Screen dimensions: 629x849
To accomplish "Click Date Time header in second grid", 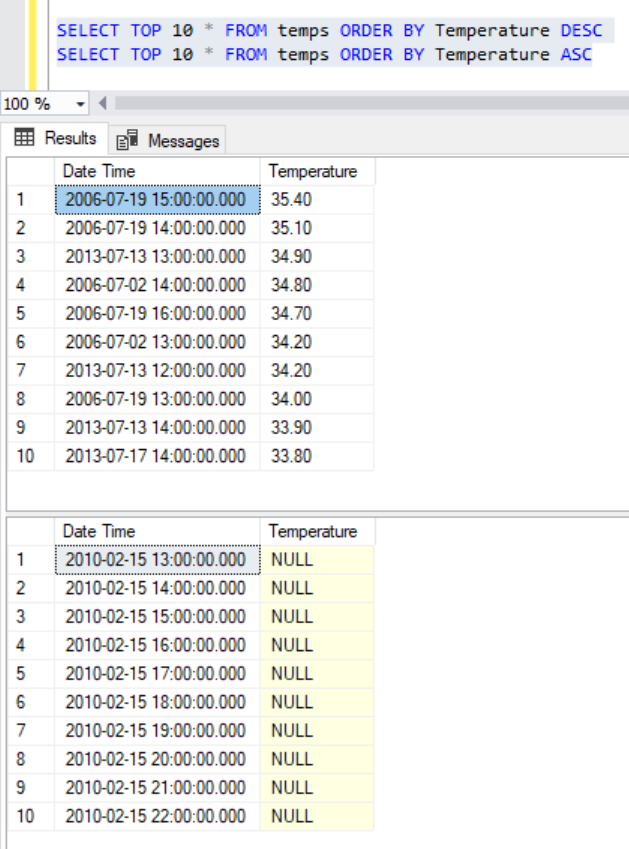I will 157,531.
